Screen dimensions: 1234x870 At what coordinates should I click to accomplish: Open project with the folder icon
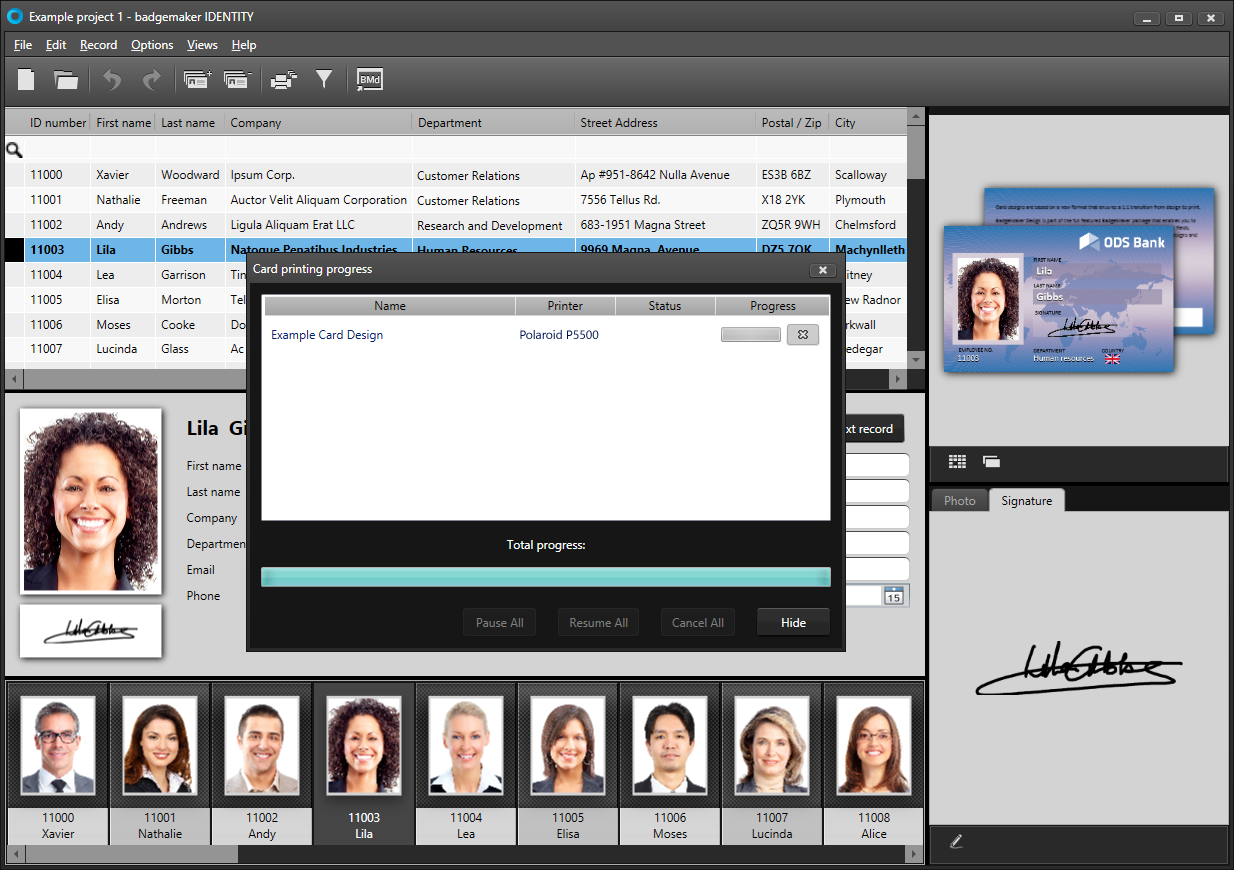[x=66, y=80]
